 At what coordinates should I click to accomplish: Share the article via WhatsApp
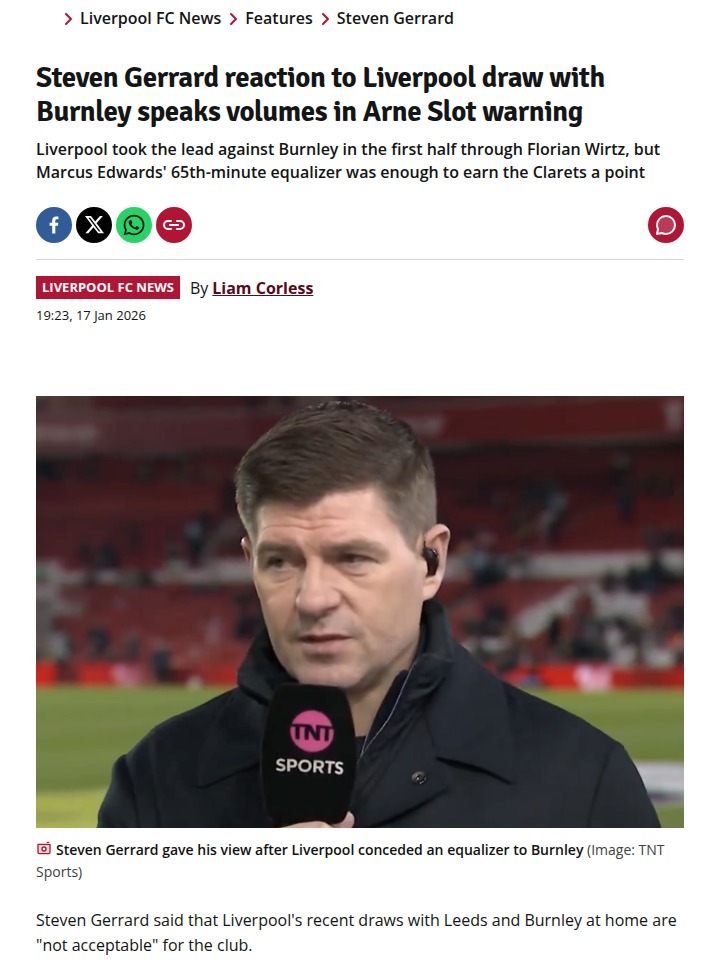pyautogui.click(x=134, y=225)
